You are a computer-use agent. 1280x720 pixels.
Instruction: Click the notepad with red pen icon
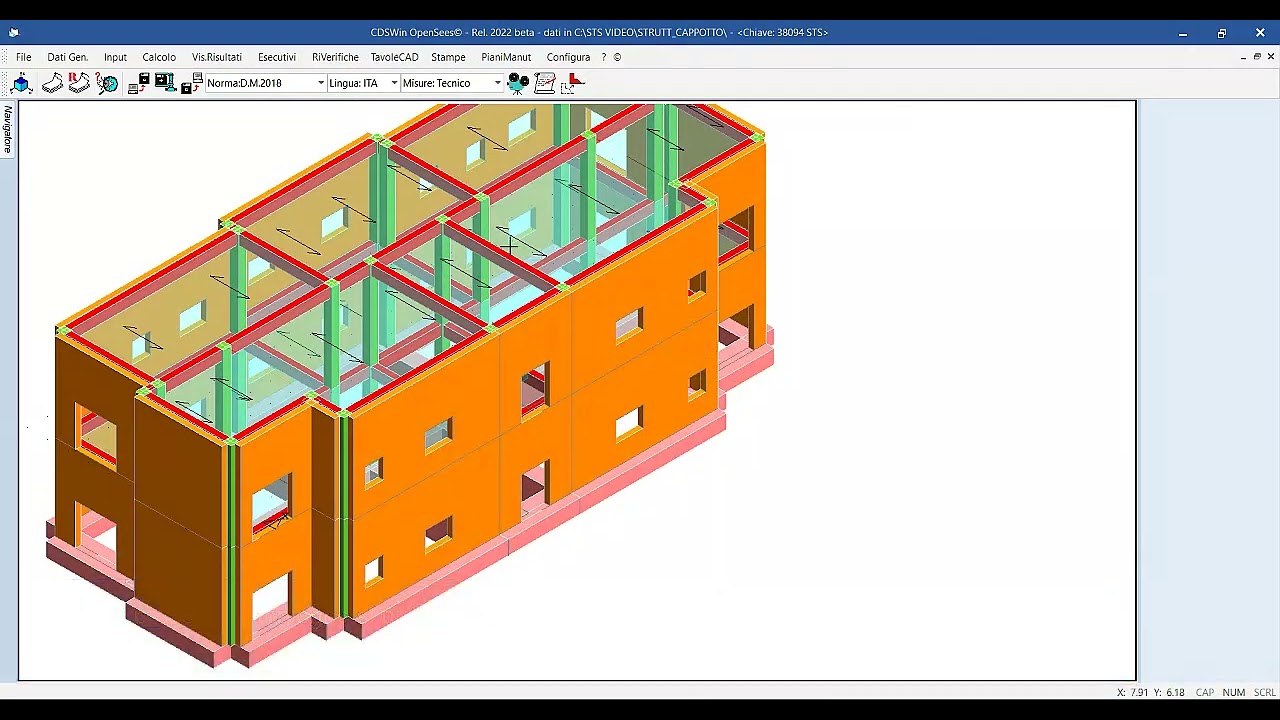pos(545,83)
